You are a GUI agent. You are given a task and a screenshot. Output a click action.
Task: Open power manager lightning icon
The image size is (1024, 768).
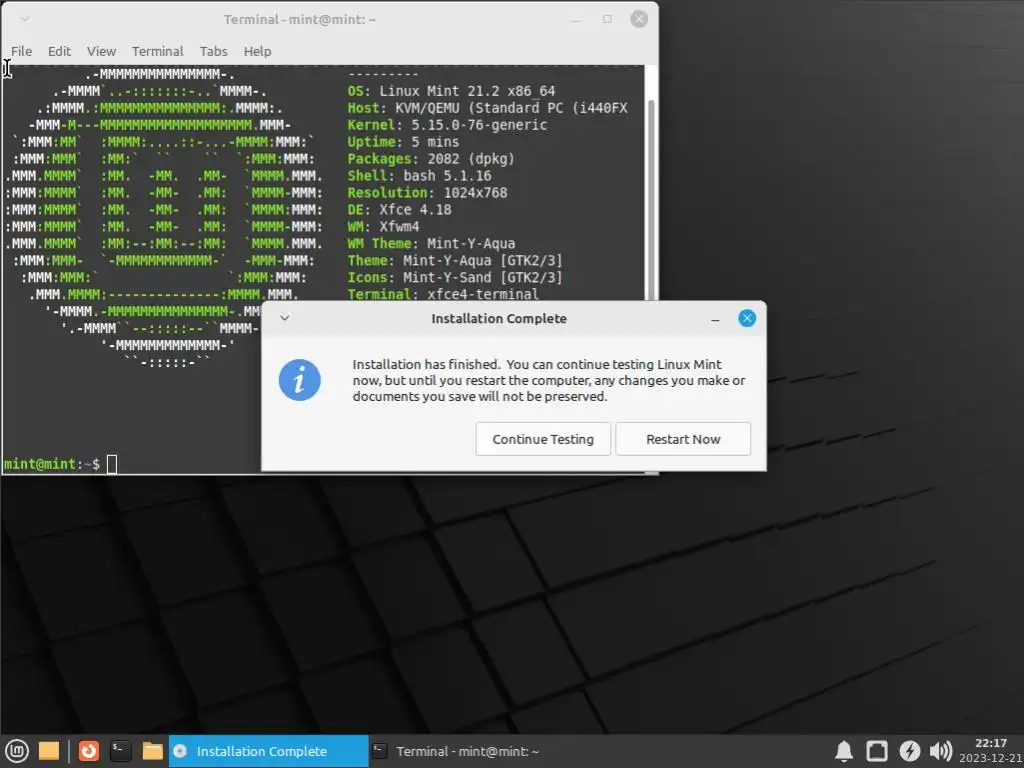[x=909, y=752]
